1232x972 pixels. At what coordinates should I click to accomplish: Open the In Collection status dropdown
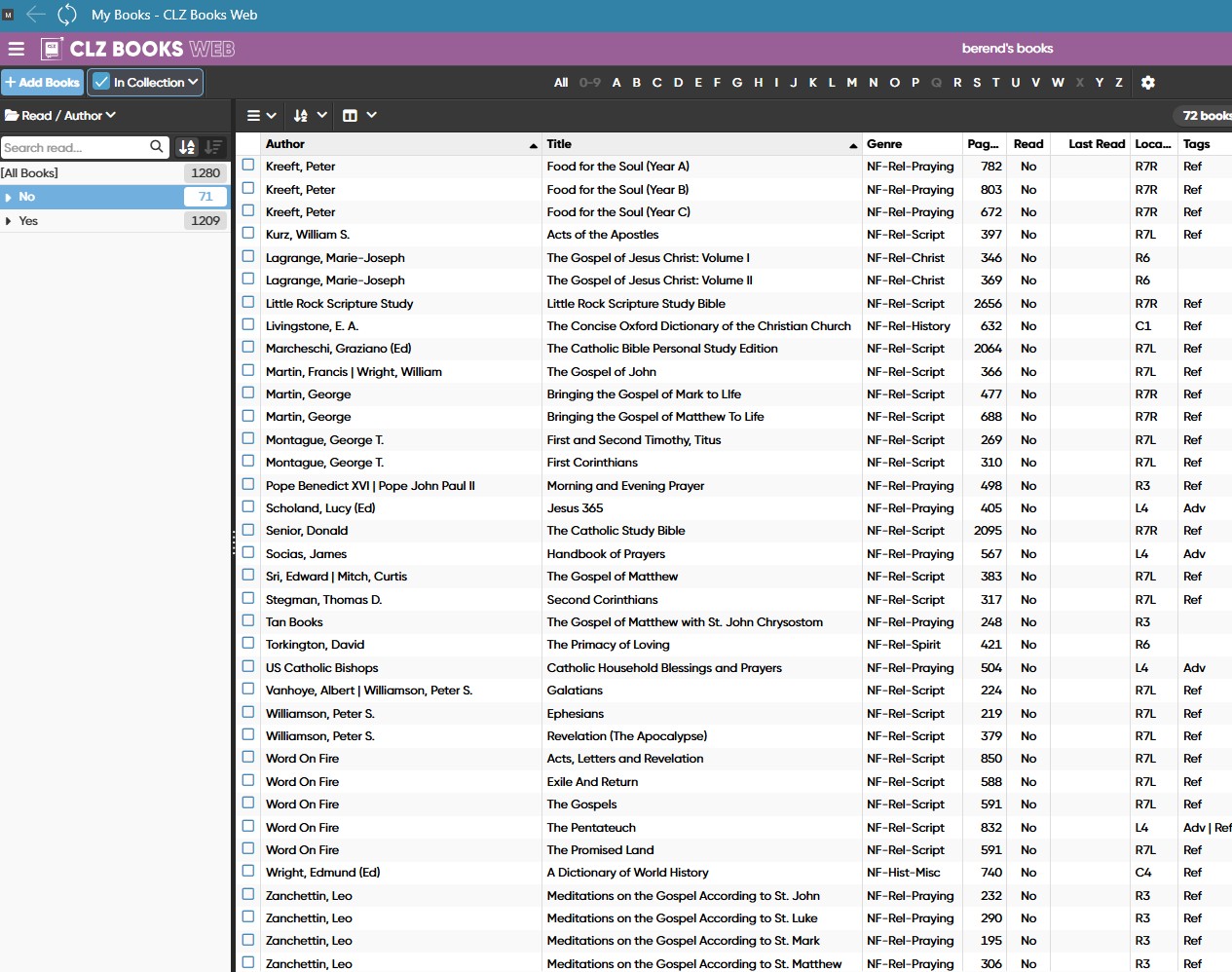[x=146, y=83]
